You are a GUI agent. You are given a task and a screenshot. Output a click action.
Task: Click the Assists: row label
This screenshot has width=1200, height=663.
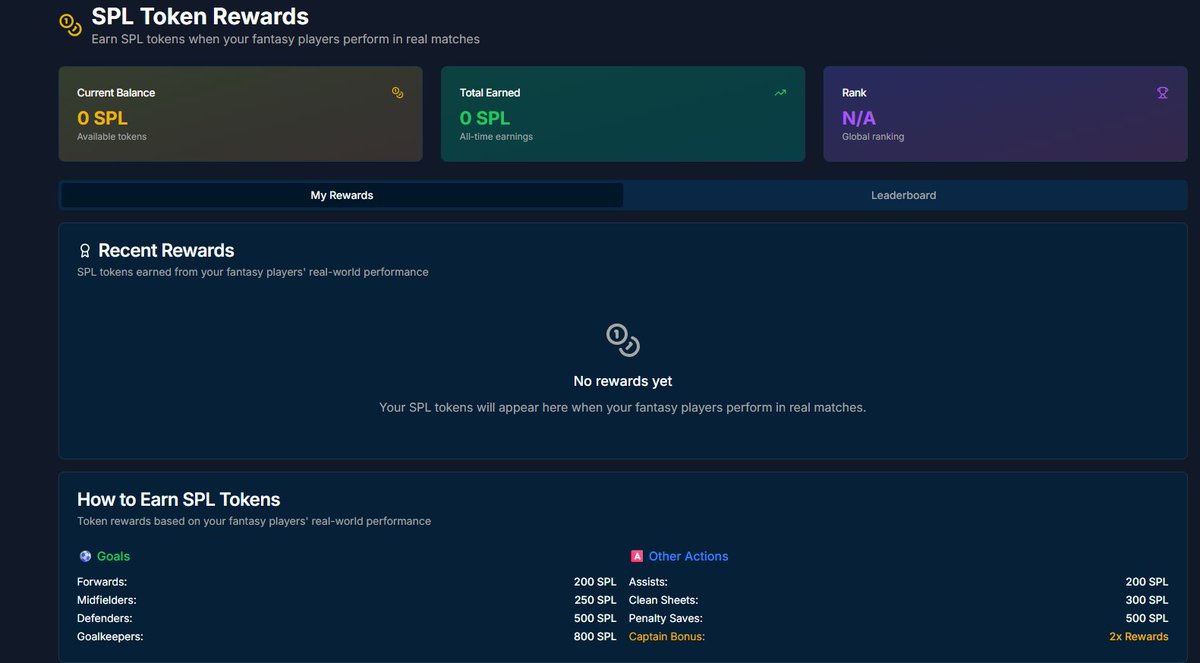648,582
